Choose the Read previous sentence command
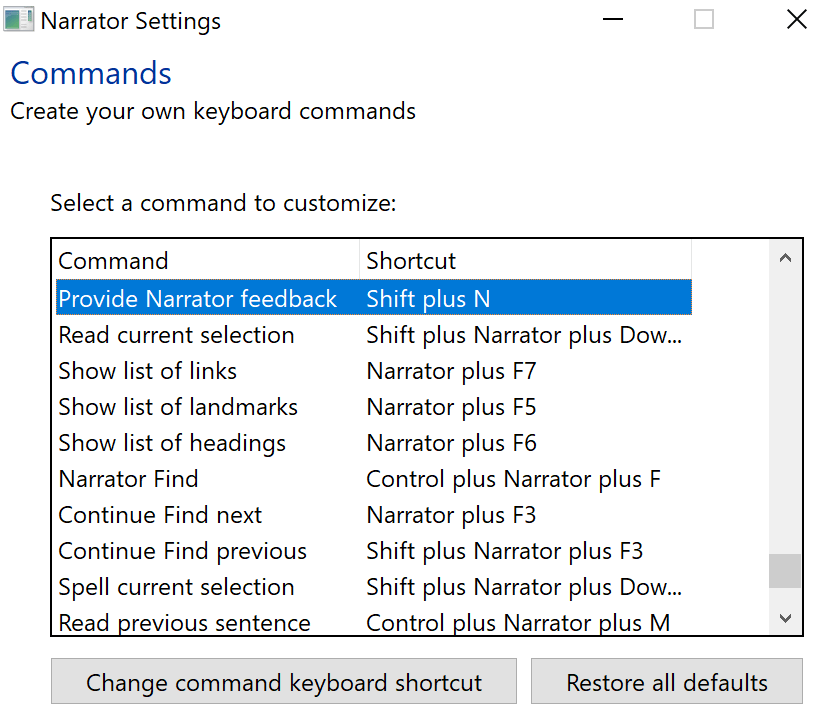Viewport: 834px width, 713px height. (184, 623)
